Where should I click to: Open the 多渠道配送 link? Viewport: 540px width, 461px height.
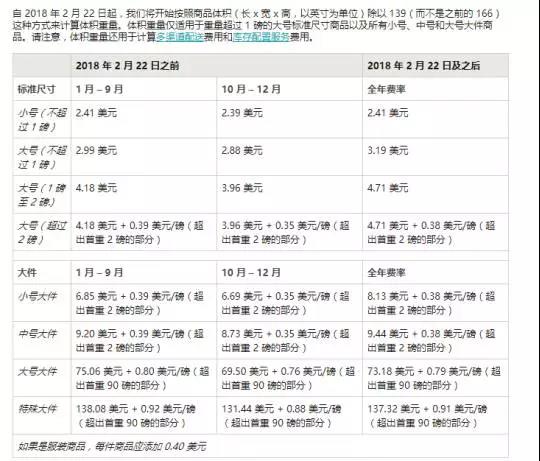pos(180,36)
